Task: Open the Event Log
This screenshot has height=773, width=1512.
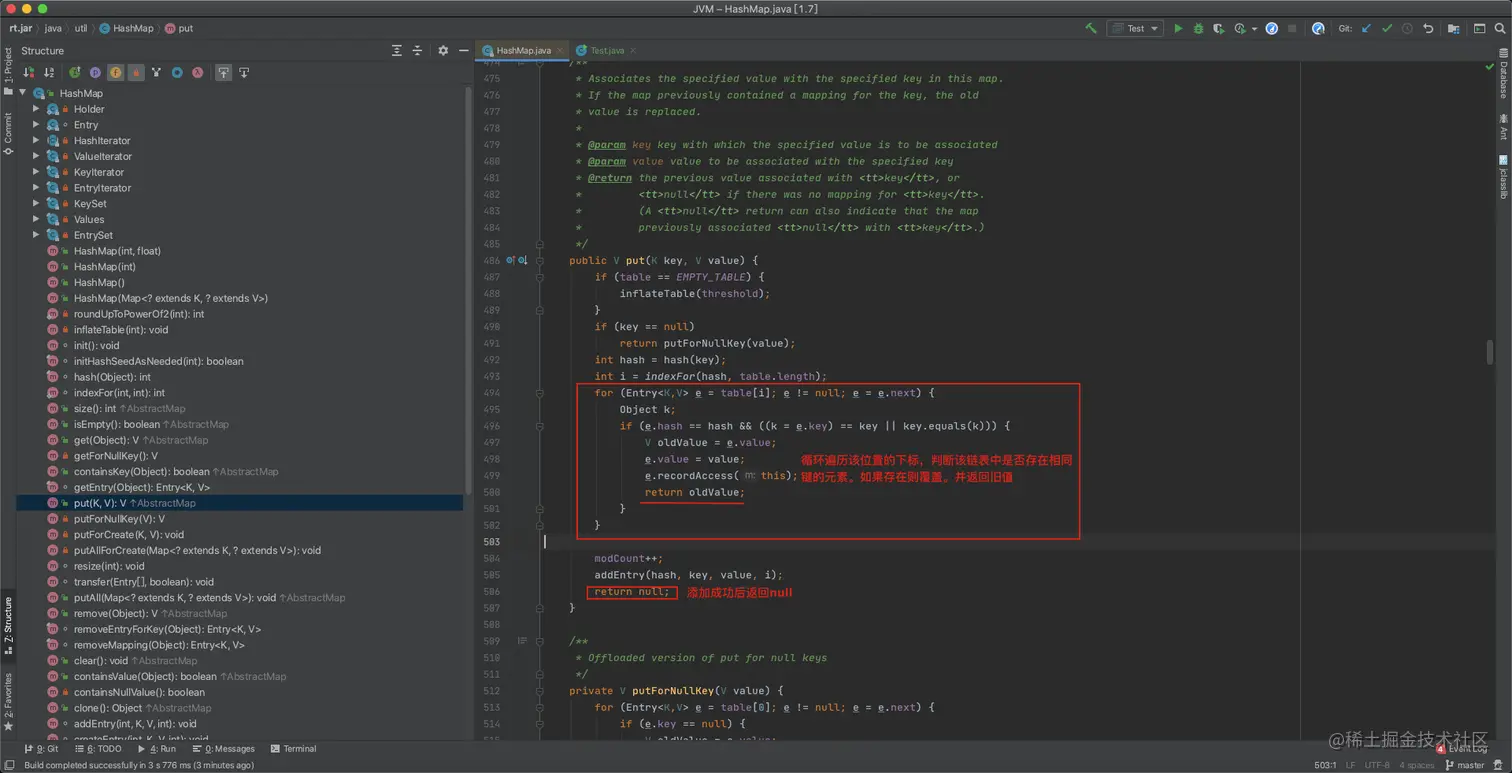Action: coord(1461,748)
